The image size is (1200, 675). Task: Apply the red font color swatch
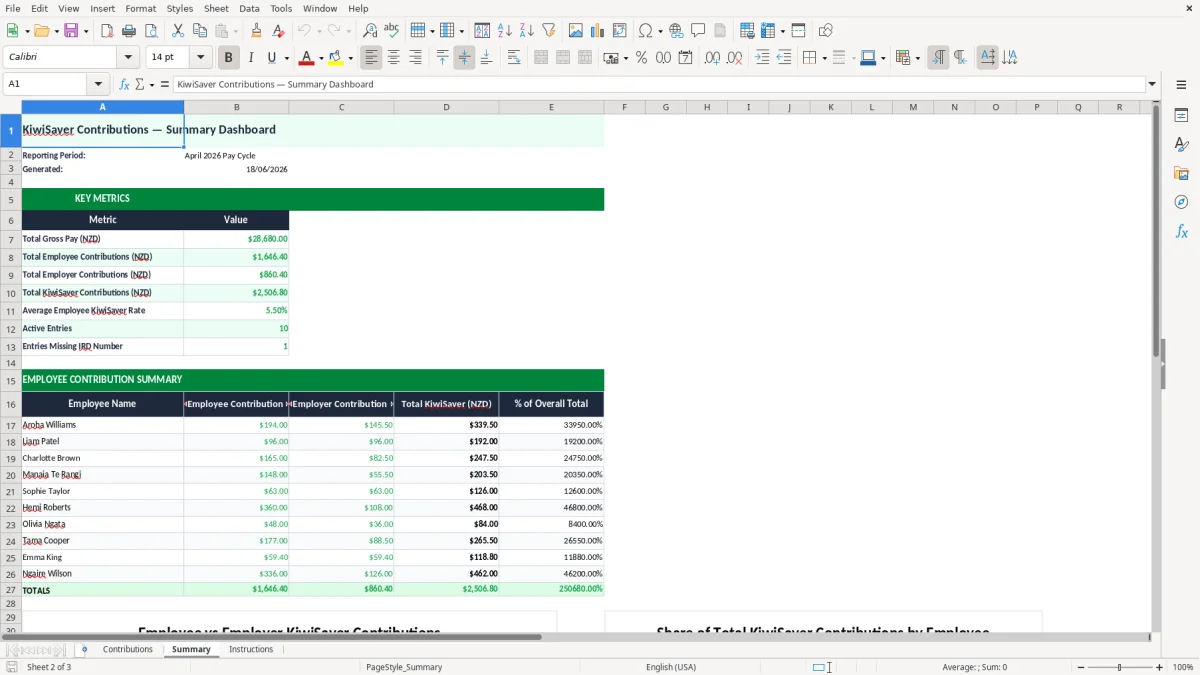click(307, 58)
